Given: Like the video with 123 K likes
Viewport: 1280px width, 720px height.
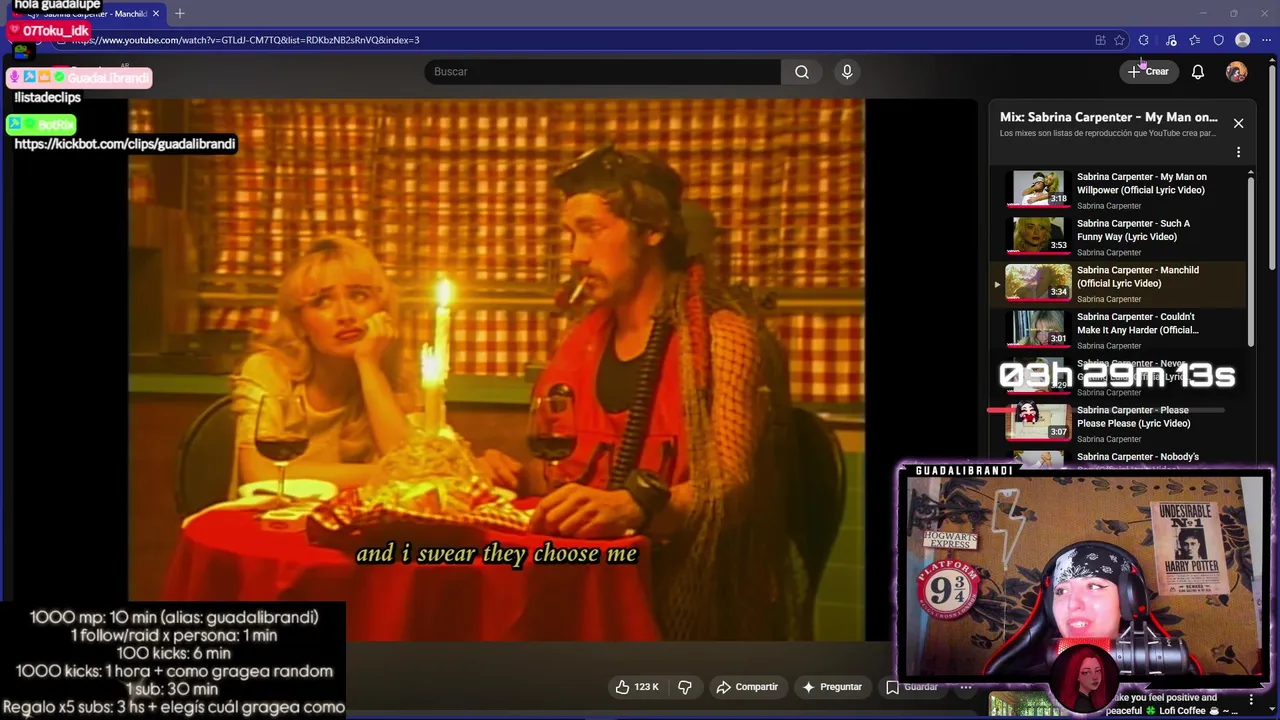Looking at the screenshot, I should [x=637, y=687].
